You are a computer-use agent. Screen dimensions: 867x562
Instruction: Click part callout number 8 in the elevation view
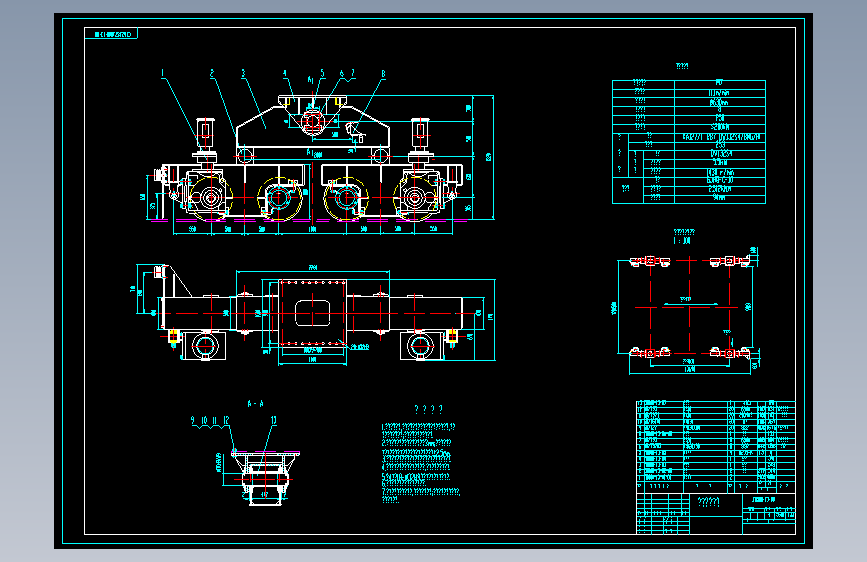click(383, 73)
